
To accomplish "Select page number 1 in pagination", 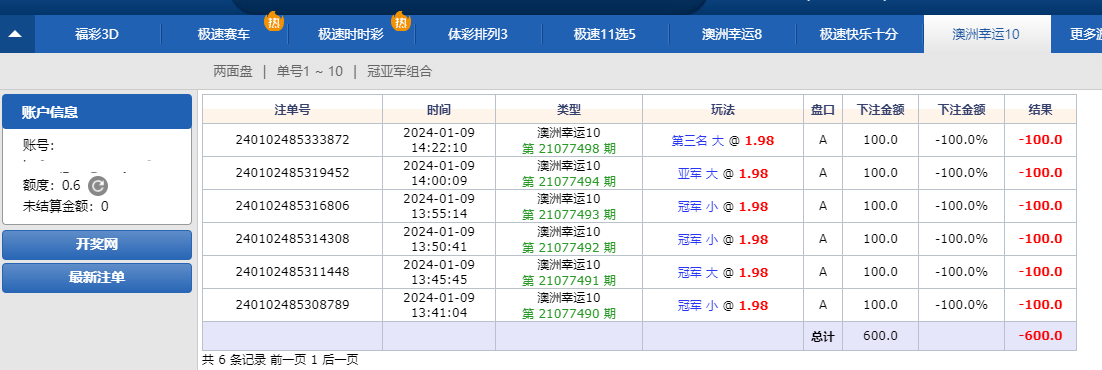I will (x=314, y=360).
